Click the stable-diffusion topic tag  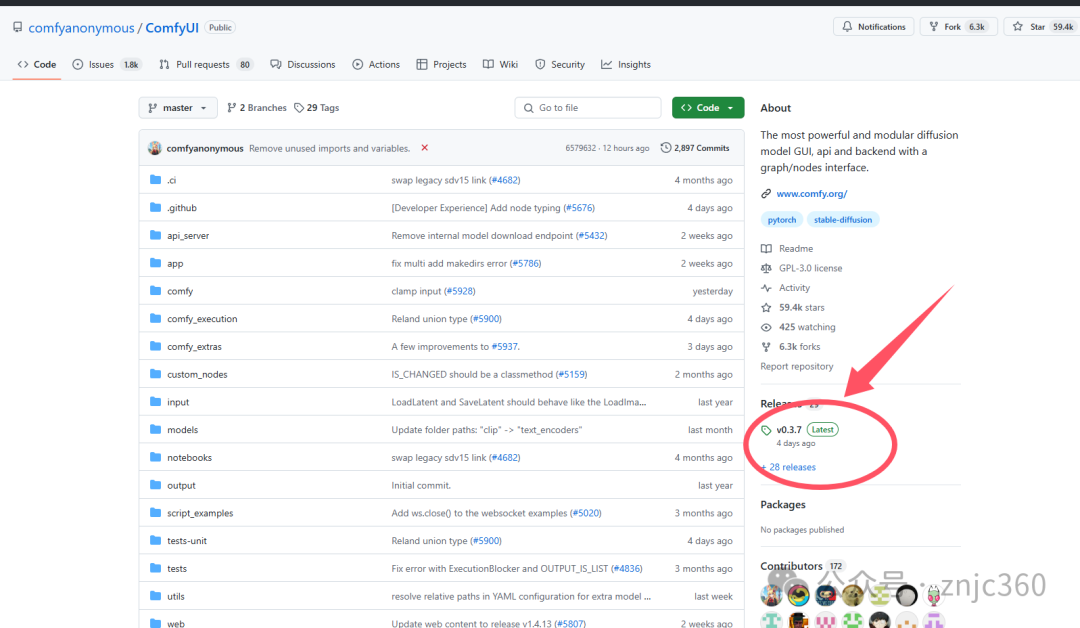842,220
